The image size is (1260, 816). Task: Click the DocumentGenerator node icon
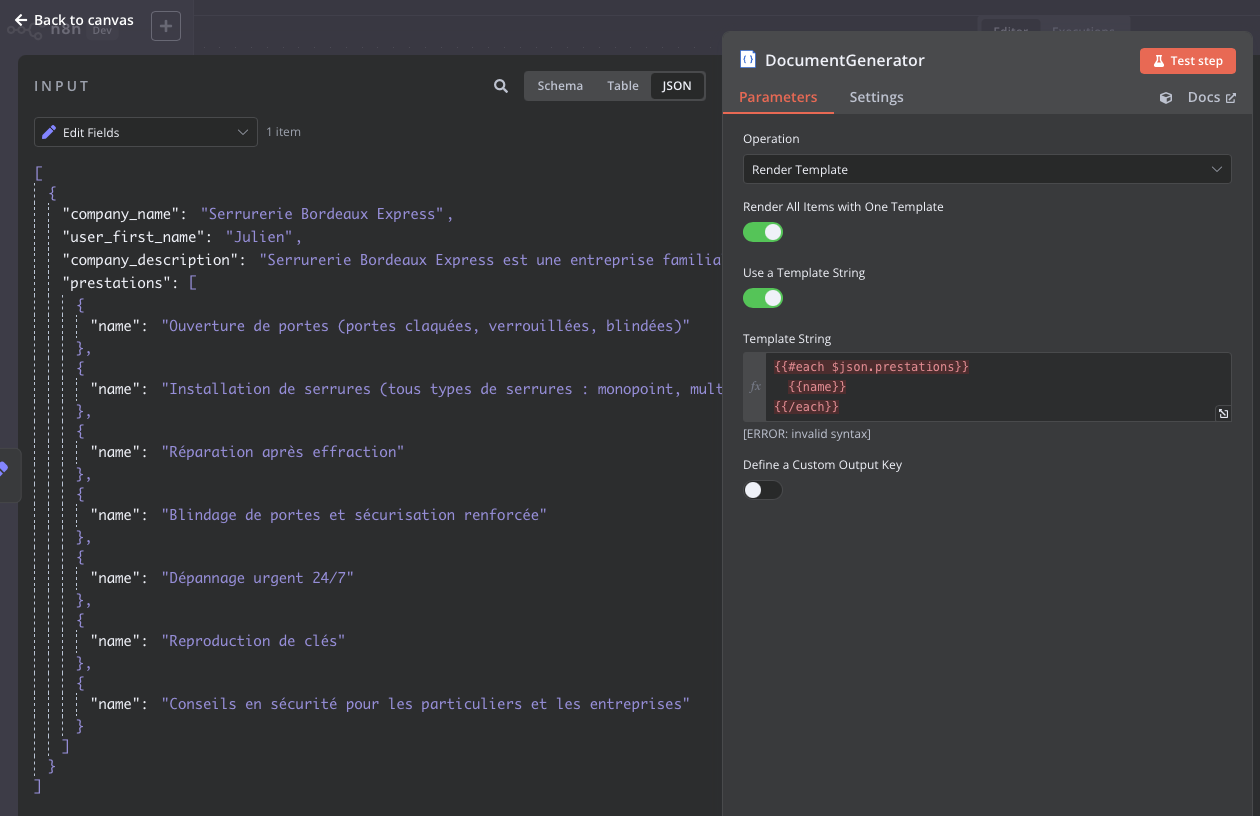[748, 60]
